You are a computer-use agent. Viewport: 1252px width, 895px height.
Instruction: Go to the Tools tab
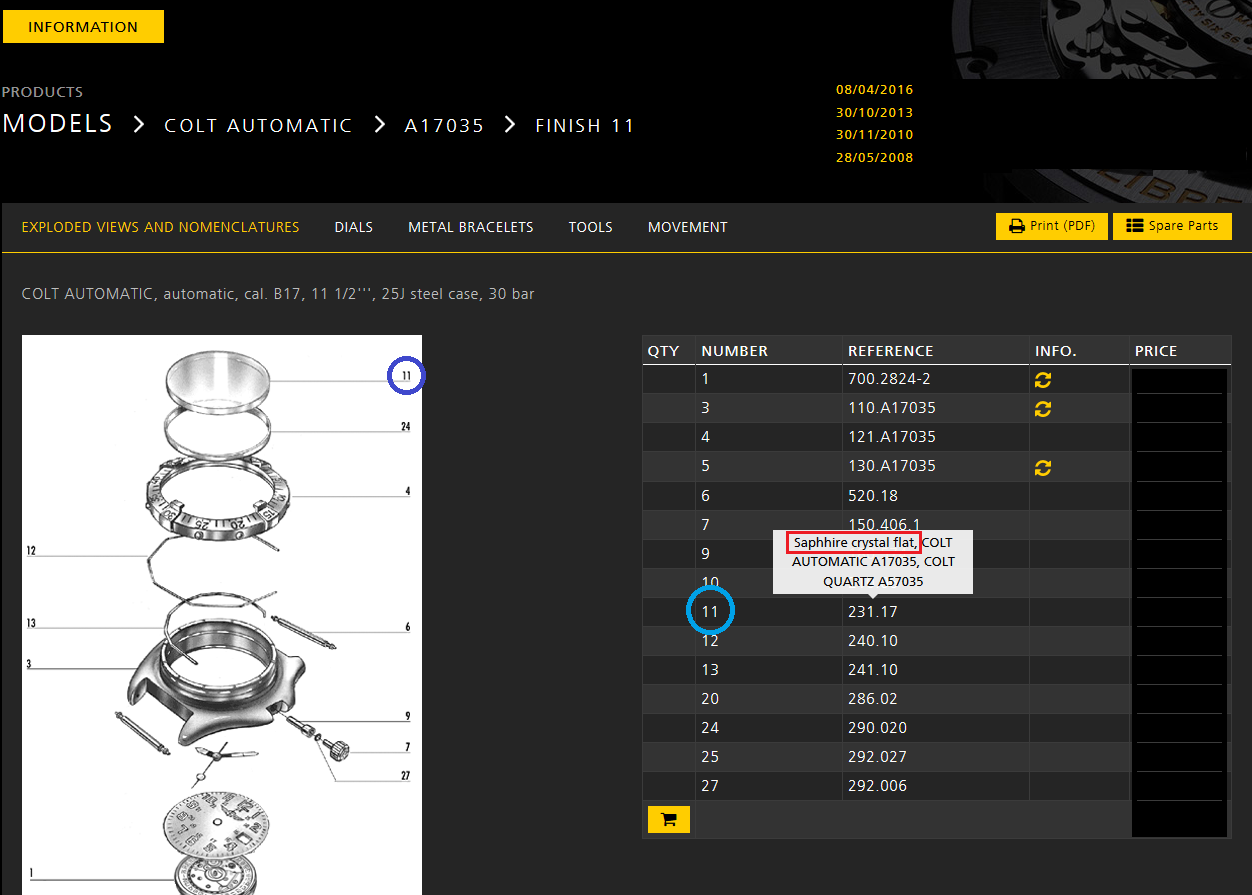click(x=590, y=227)
